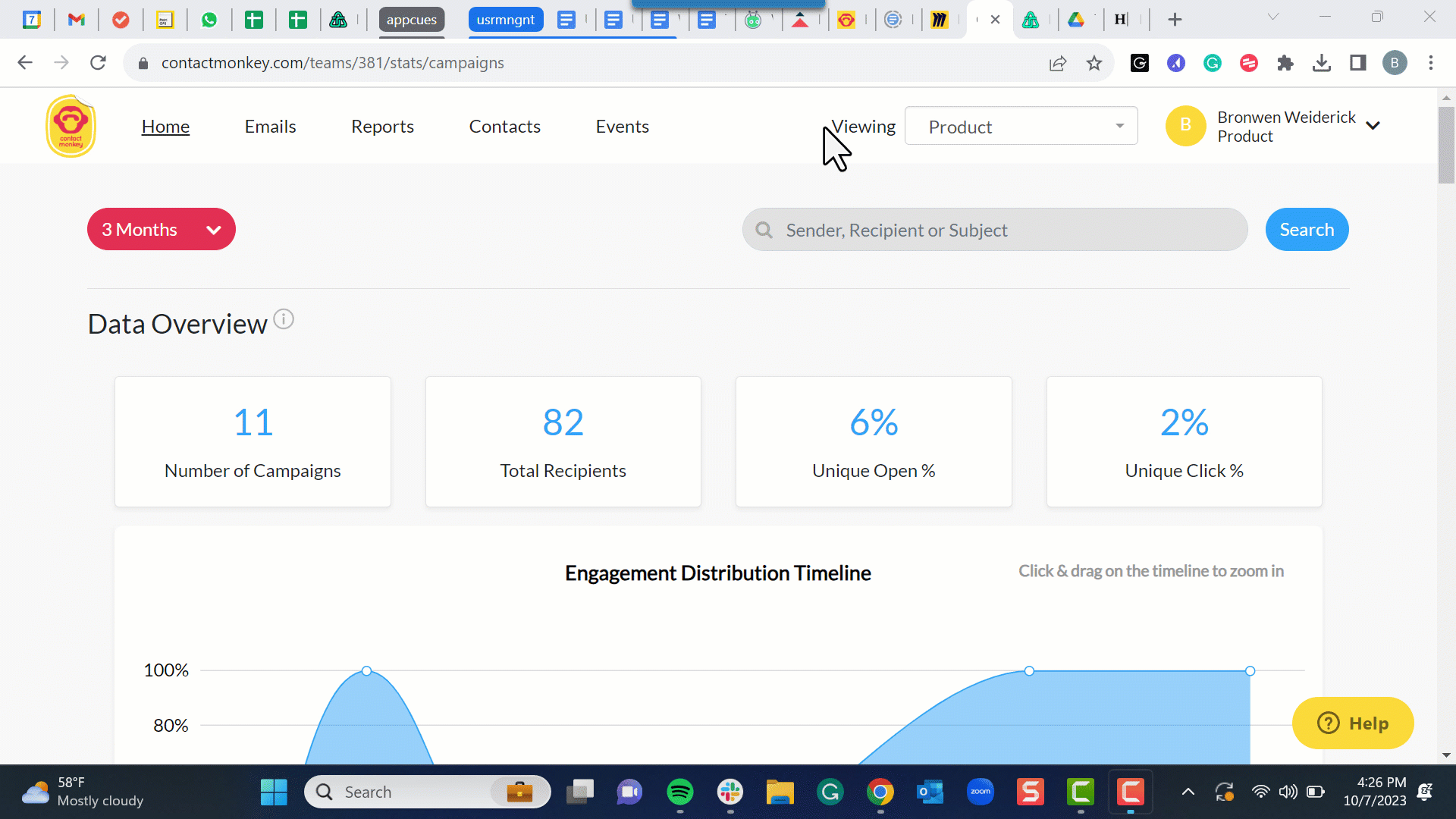Reload the page with the refresh icon
The width and height of the screenshot is (1456, 819).
click(x=98, y=63)
